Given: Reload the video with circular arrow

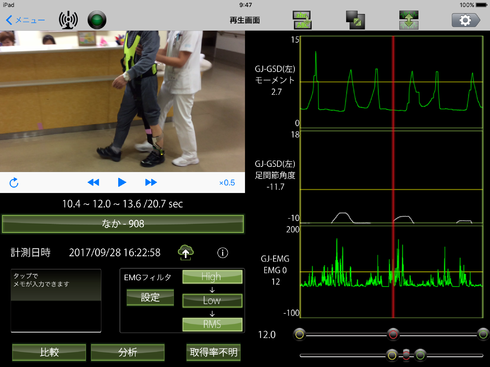Looking at the screenshot, I should [x=14, y=183].
